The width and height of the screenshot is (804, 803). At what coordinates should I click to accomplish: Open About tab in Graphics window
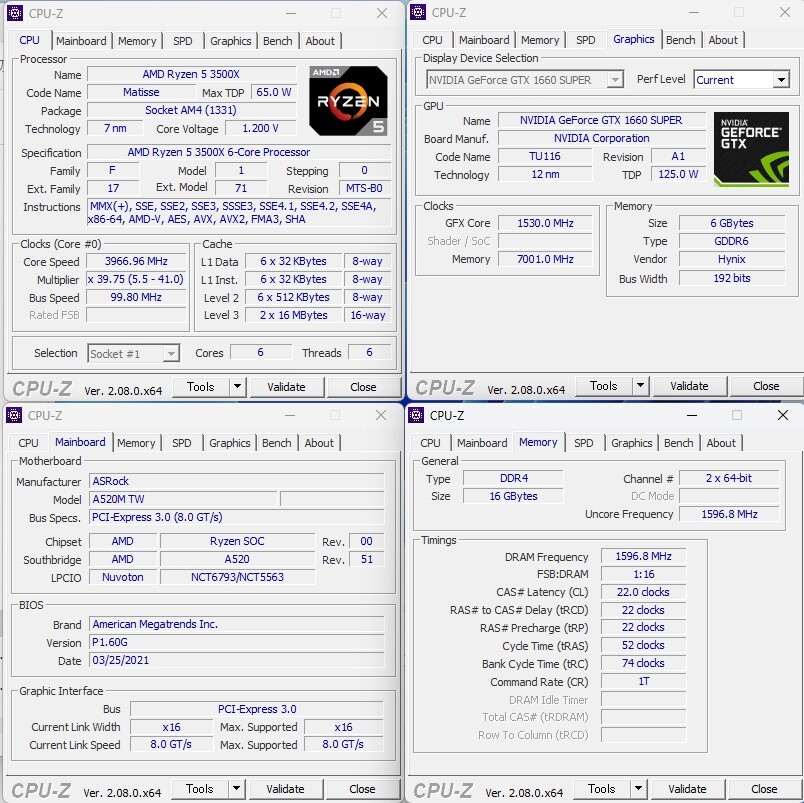(723, 40)
